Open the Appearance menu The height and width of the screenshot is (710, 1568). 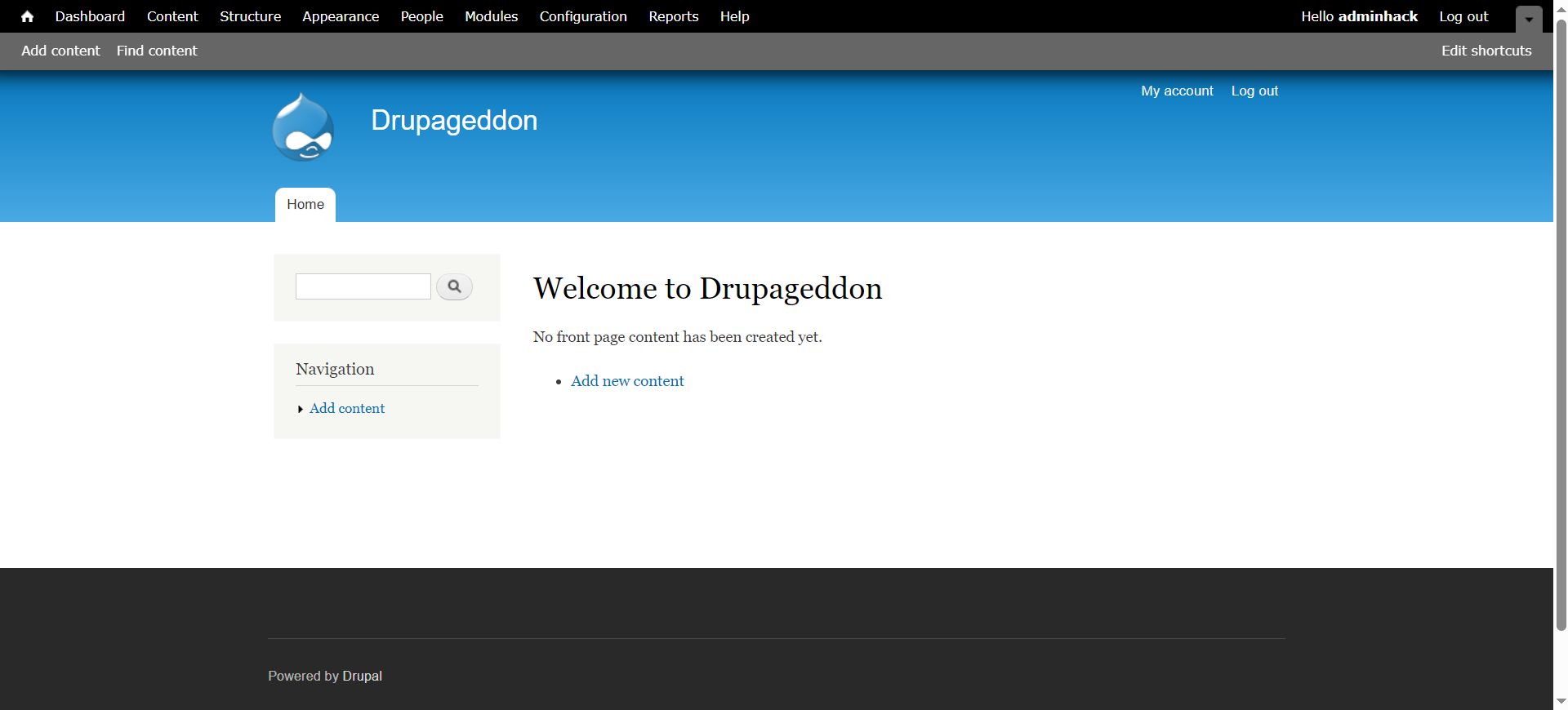[341, 16]
